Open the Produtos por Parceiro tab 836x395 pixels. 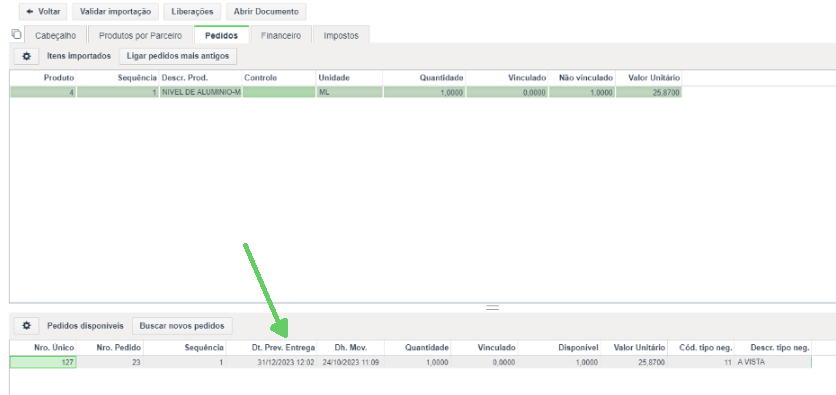(140, 36)
